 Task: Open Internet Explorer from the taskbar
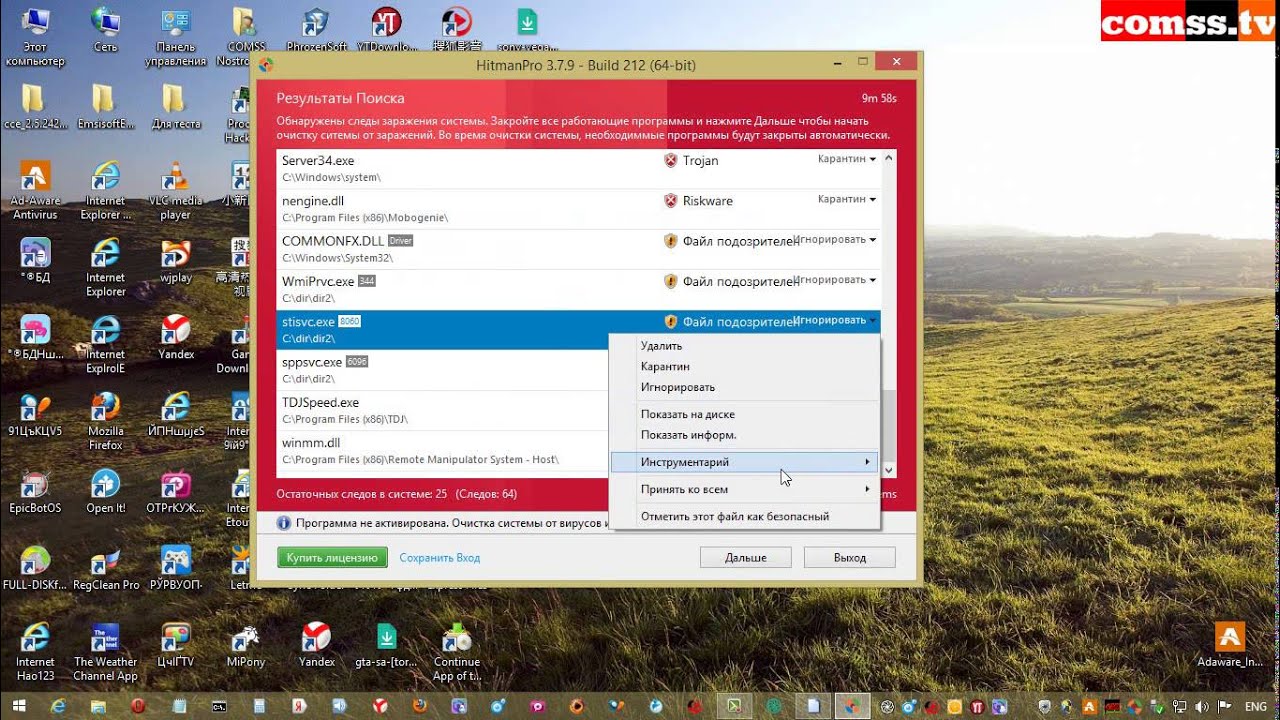(58, 706)
